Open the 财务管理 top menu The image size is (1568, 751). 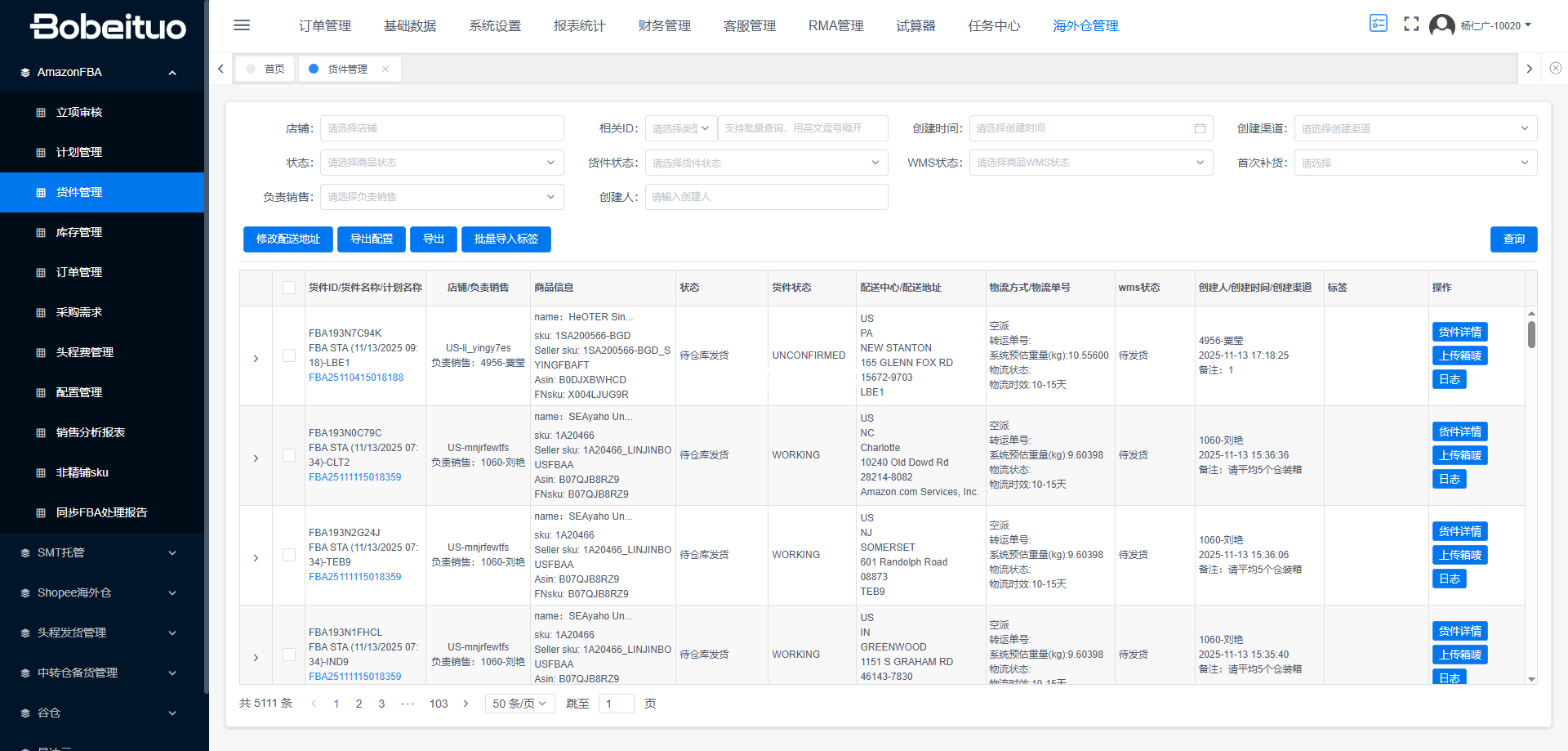[x=664, y=26]
